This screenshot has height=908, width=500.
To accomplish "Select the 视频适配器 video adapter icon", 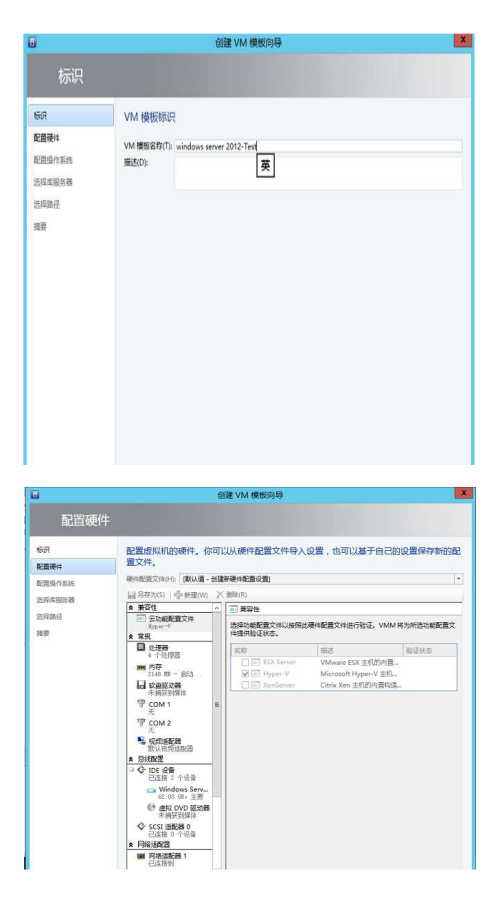I will 141,741.
